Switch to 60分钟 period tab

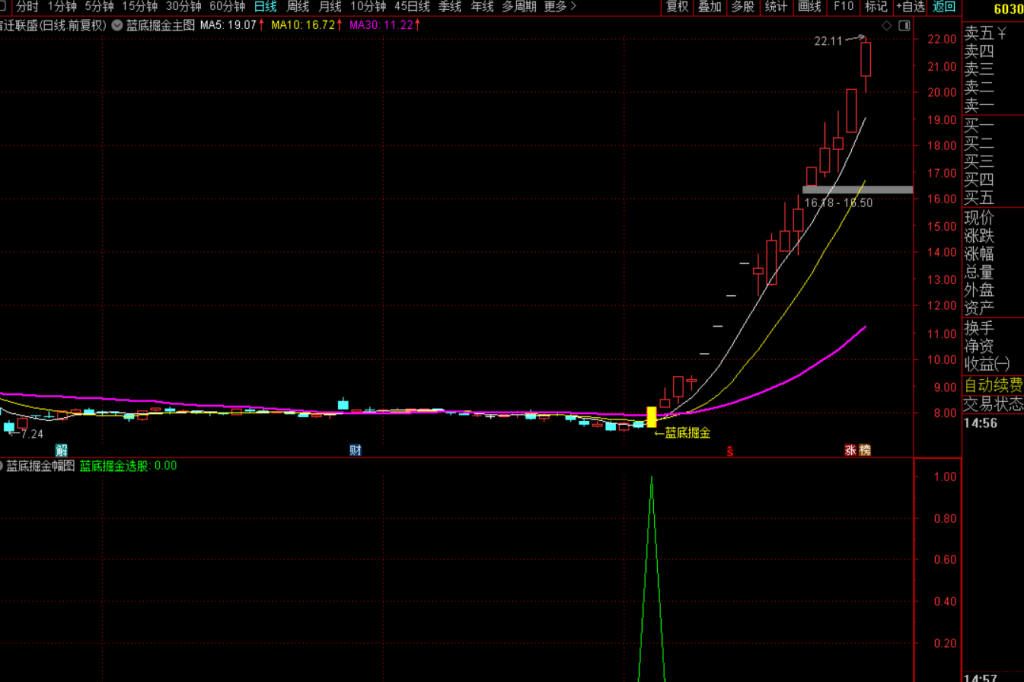click(x=227, y=7)
